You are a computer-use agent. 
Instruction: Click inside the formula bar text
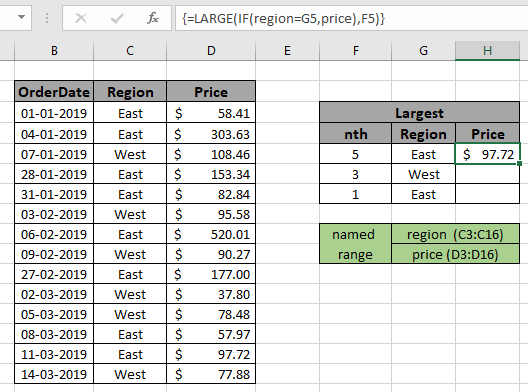(351, 18)
